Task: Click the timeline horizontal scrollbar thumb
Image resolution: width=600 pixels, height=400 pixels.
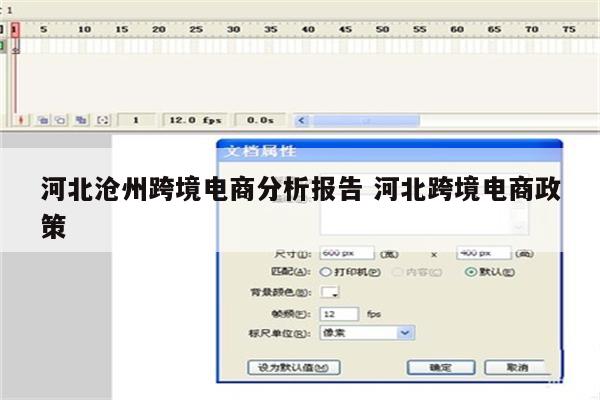Action: point(367,121)
